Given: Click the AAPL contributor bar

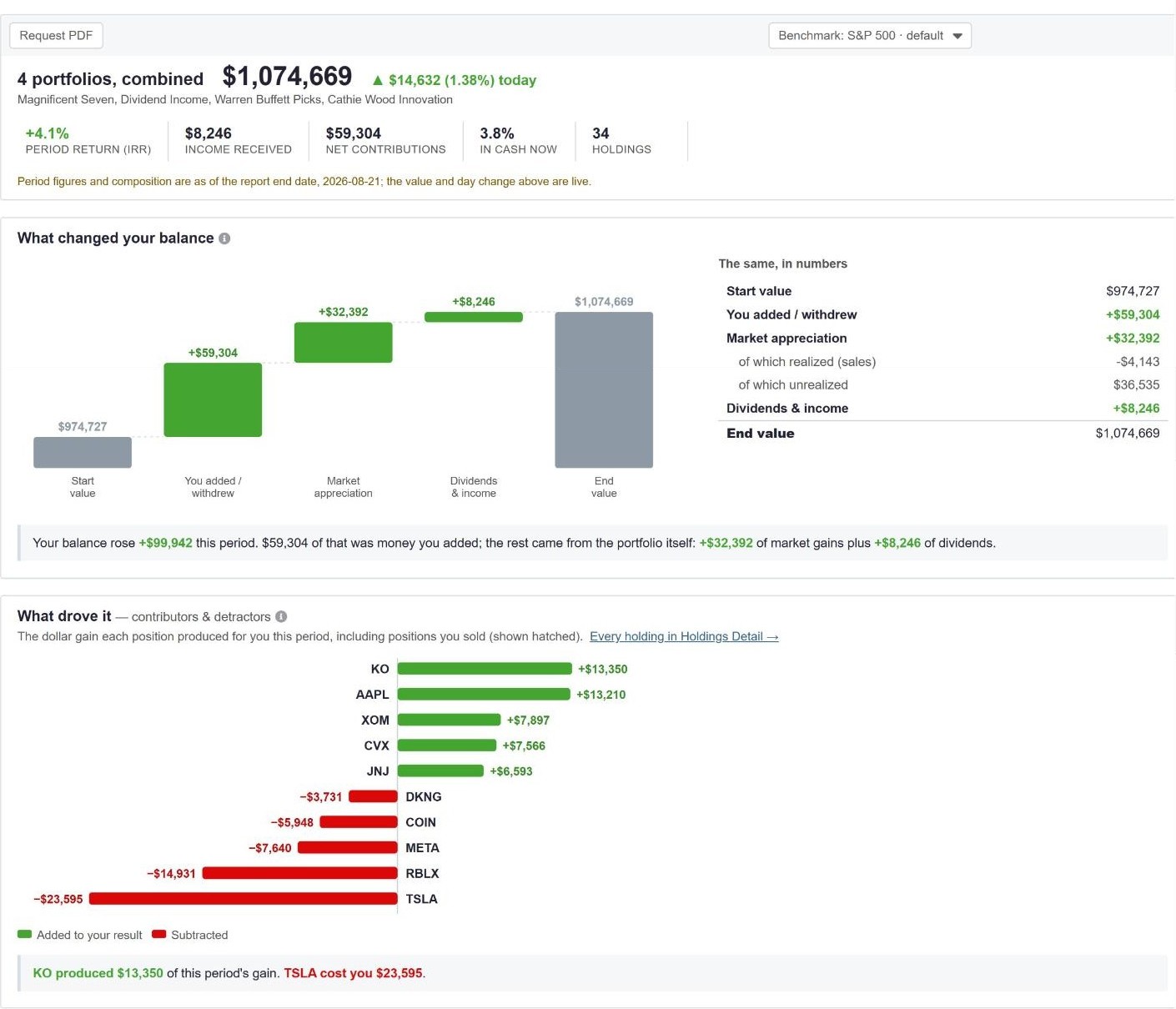Looking at the screenshot, I should (484, 694).
